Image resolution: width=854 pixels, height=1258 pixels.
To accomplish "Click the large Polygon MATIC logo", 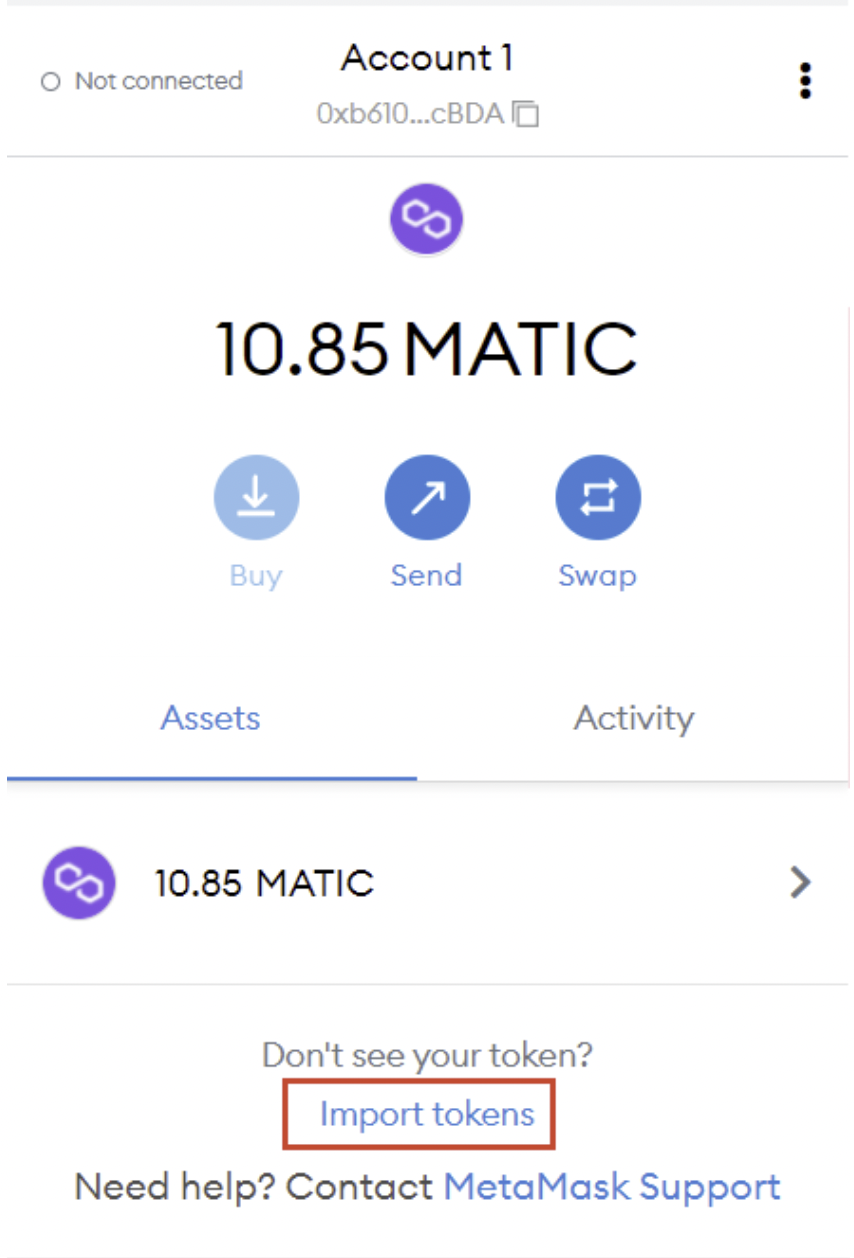I will (x=427, y=219).
